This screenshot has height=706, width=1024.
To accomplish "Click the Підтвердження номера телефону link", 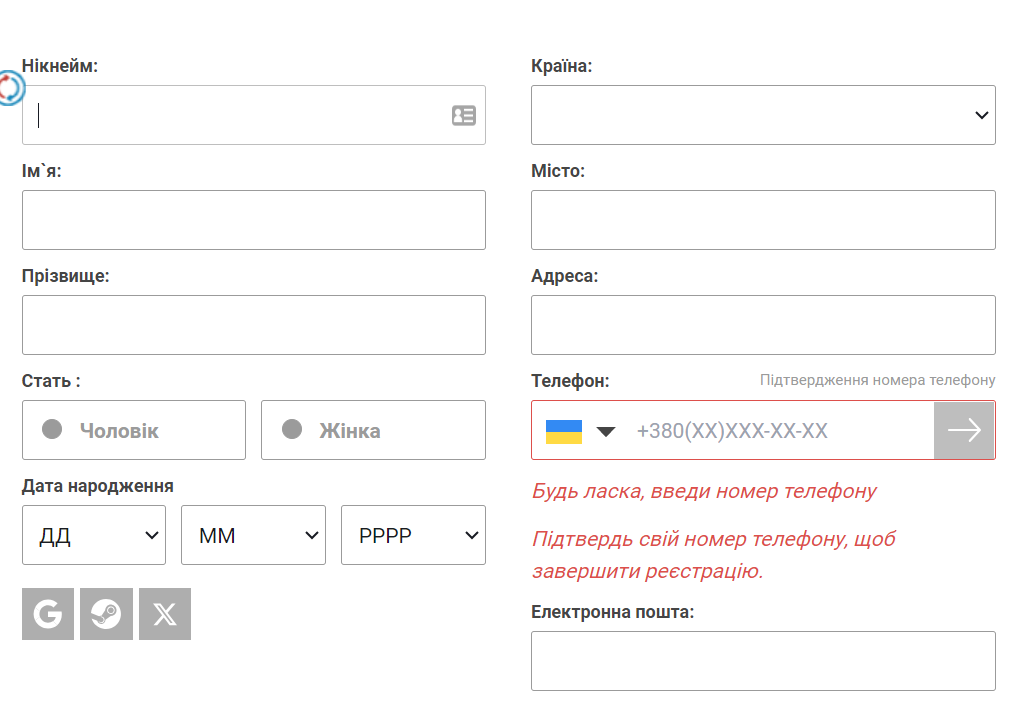I will pos(878,380).
